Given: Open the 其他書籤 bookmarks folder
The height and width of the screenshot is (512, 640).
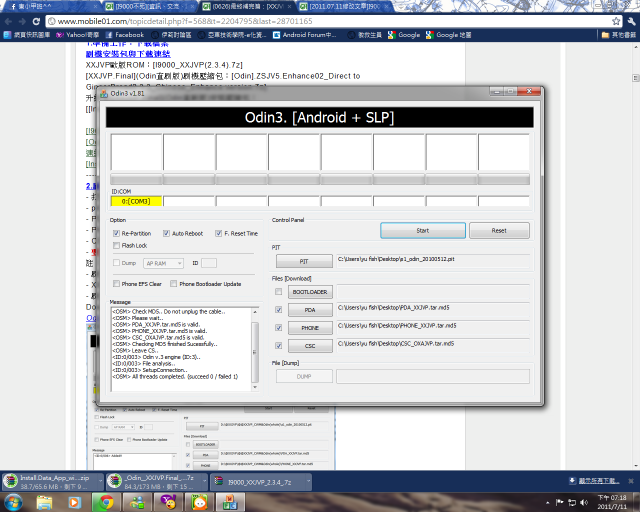Looking at the screenshot, I should 619,35.
